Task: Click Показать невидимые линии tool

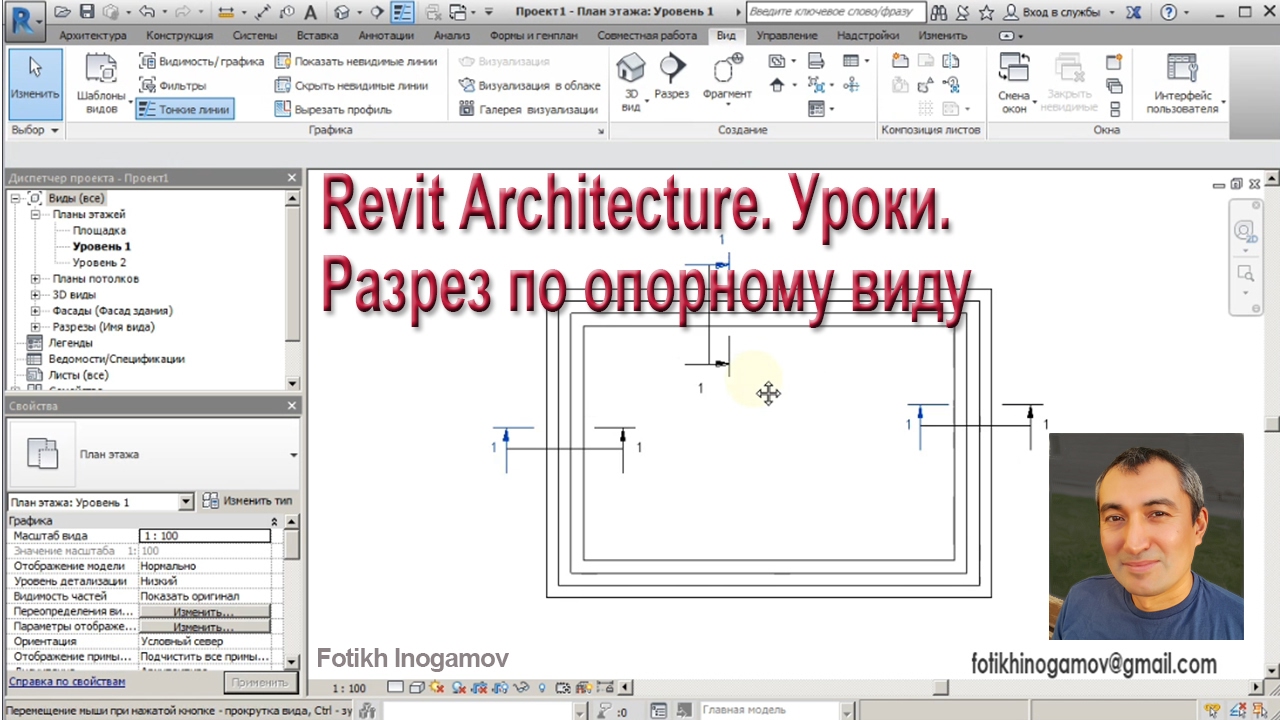Action: (356, 61)
